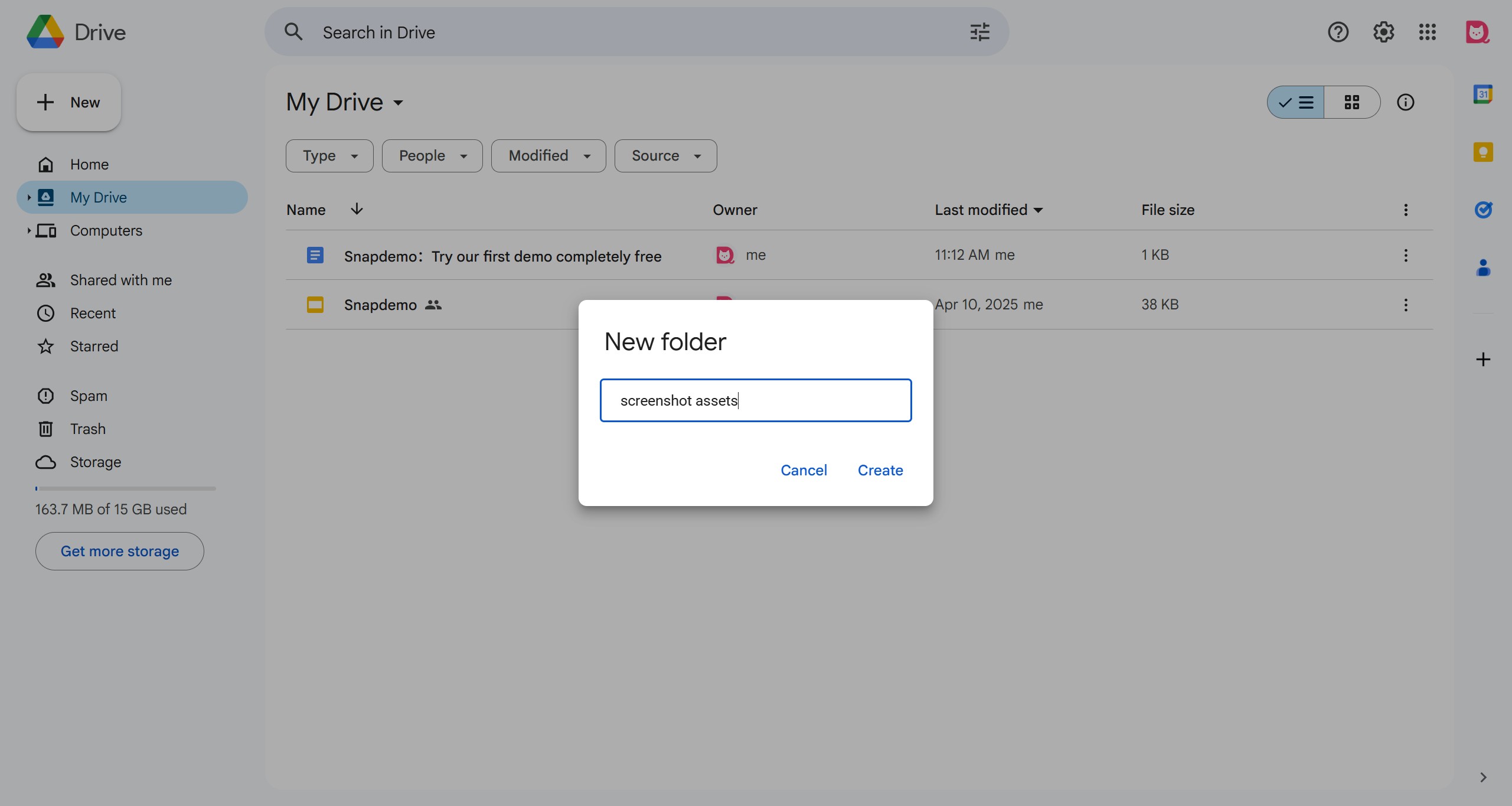The image size is (1512, 806).
Task: Open Trash in sidebar
Action: pos(132,429)
